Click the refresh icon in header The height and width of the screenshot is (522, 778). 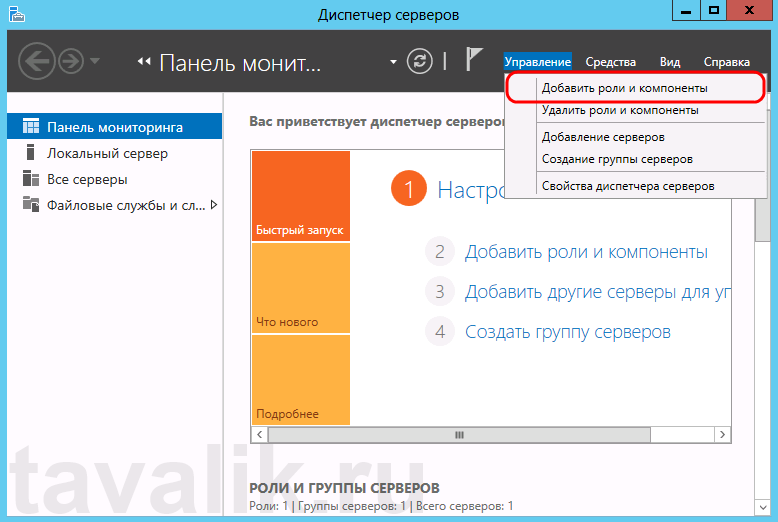pos(420,61)
